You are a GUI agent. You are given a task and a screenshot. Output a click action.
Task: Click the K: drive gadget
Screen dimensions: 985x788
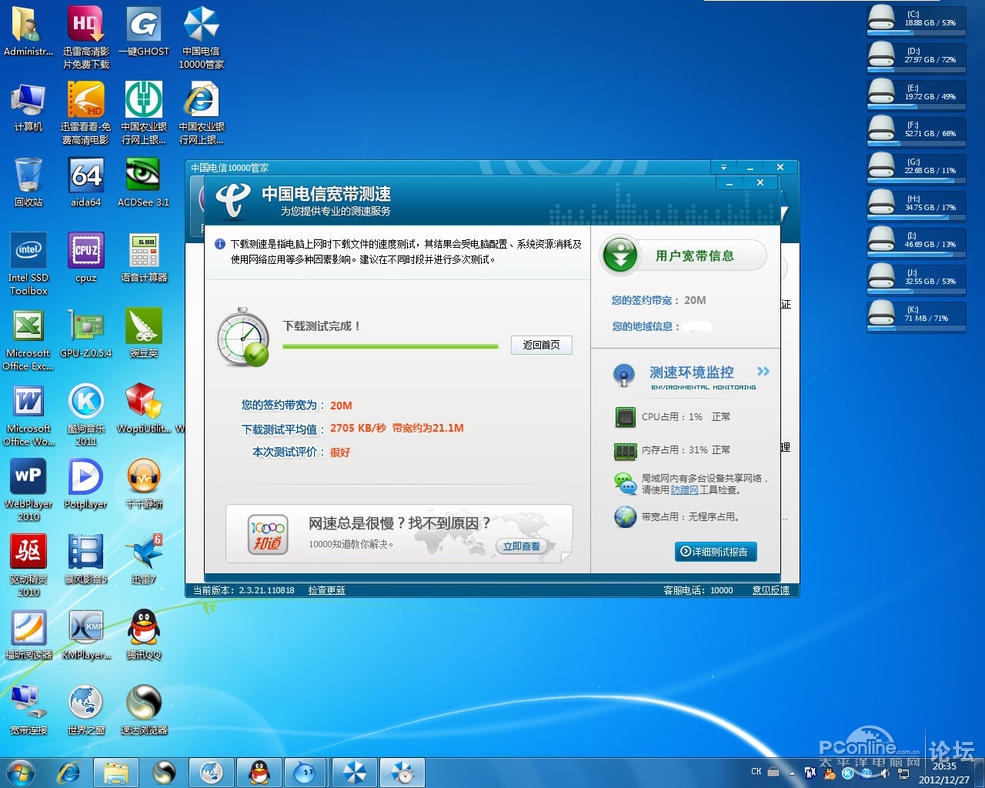pyautogui.click(x=917, y=315)
